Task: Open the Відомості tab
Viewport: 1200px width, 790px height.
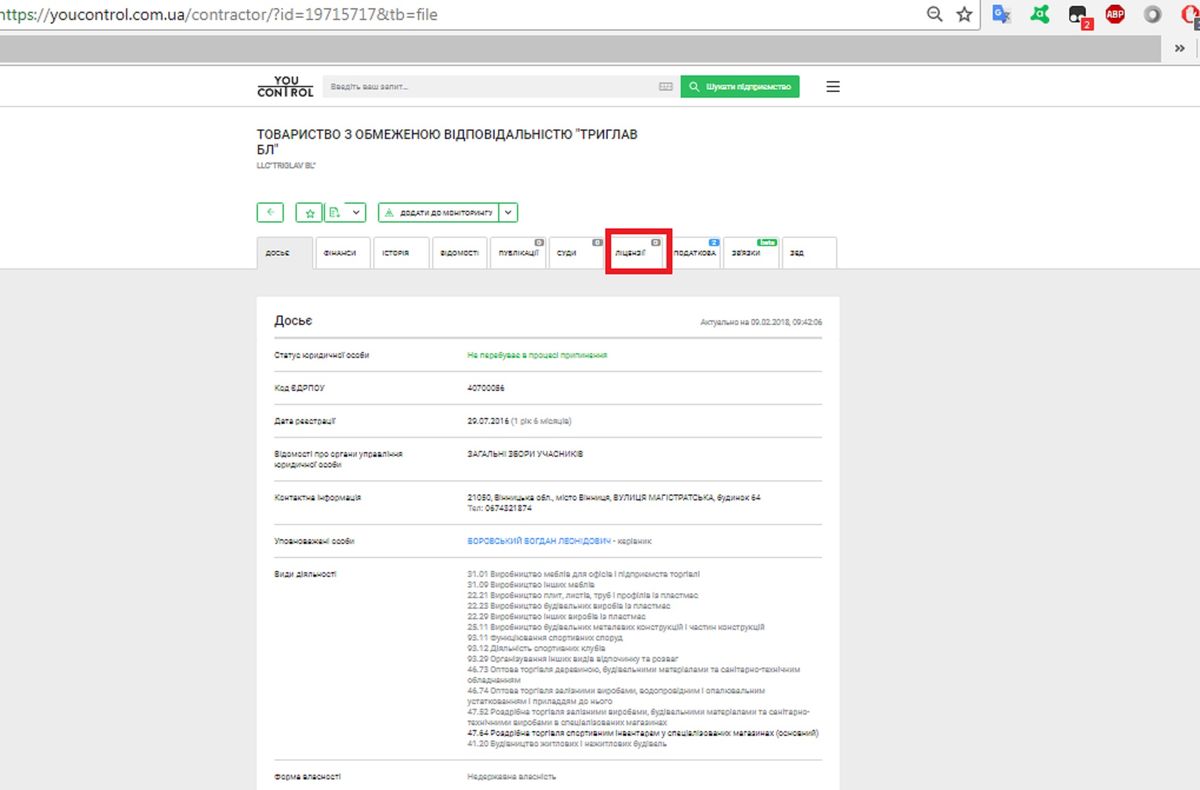Action: click(x=460, y=253)
